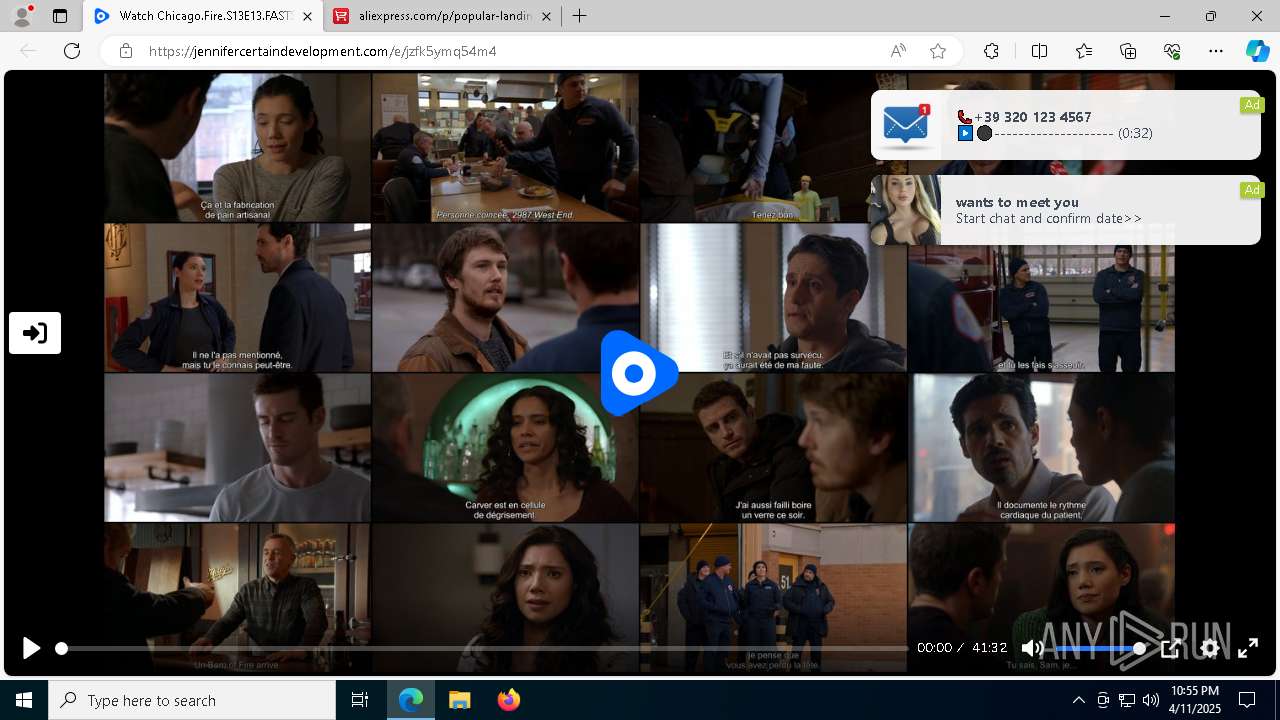This screenshot has height=720, width=1280.
Task: Open Edge Settings and more menu
Action: tap(1216, 51)
